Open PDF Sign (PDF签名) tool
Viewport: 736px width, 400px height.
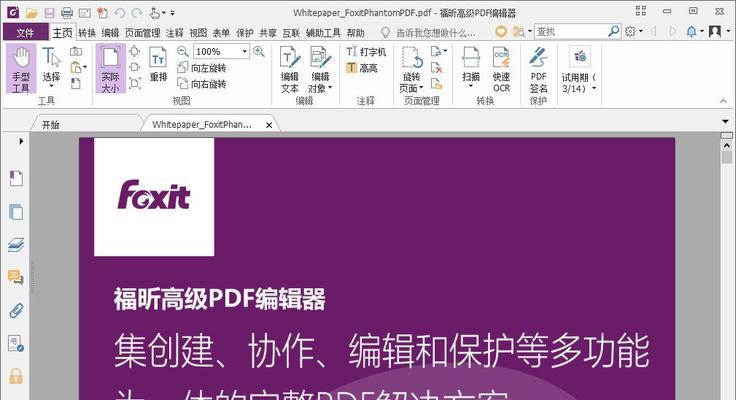click(538, 69)
